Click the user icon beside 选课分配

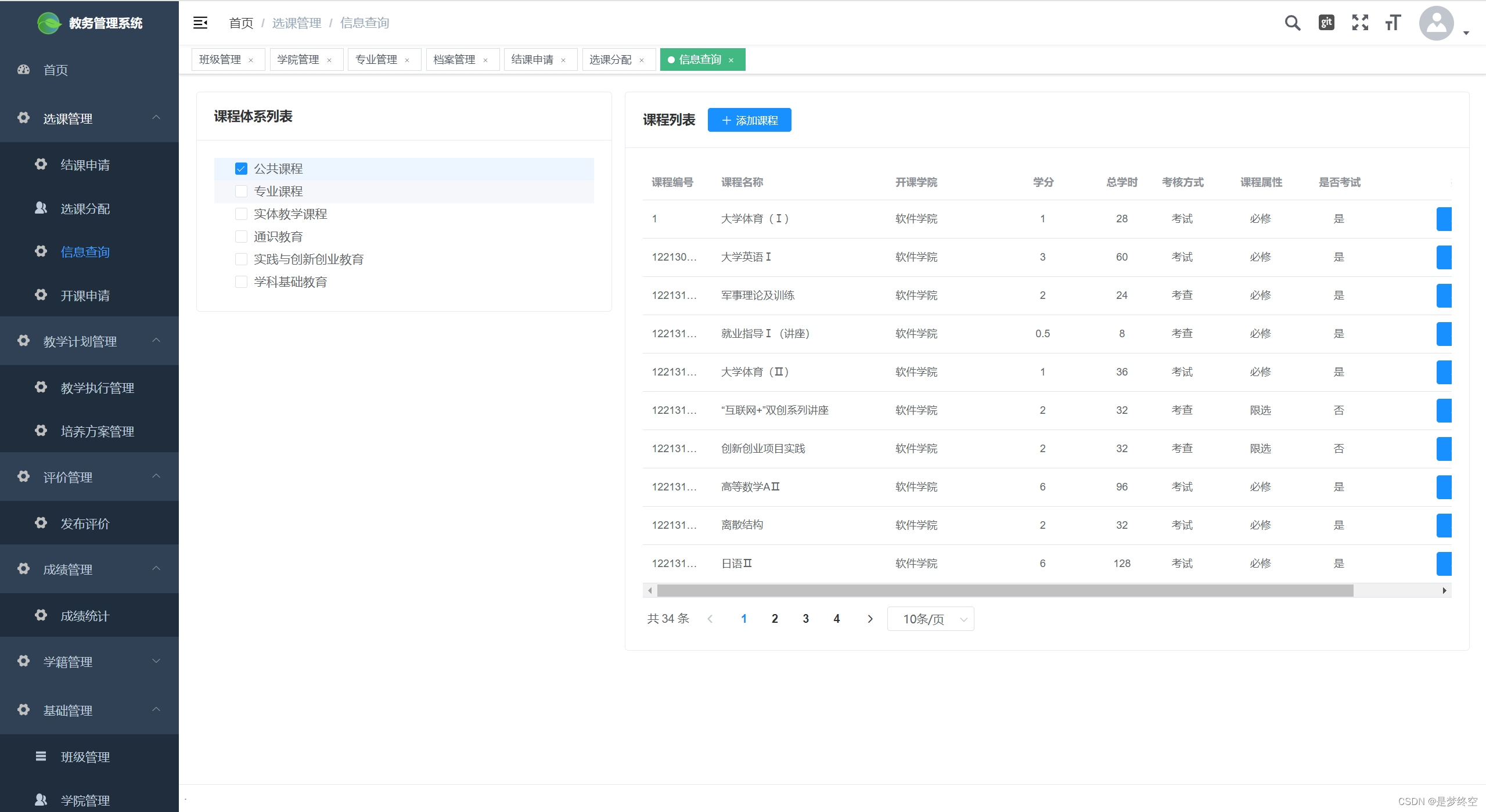pyautogui.click(x=41, y=208)
